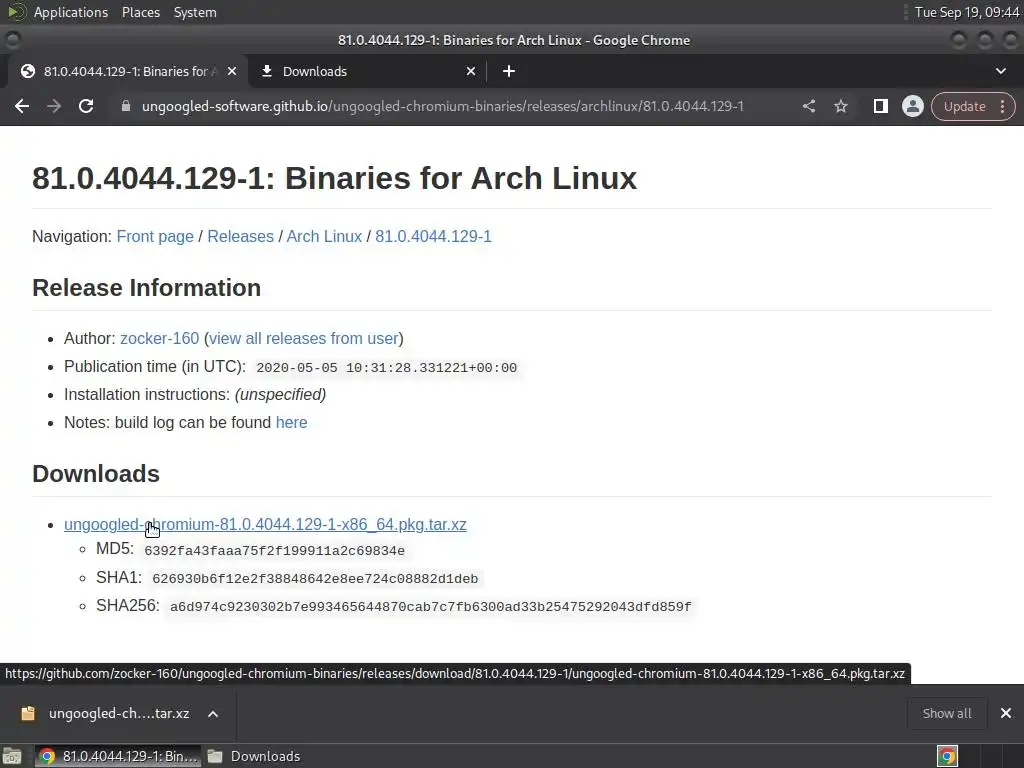Open the tab search dropdown arrow

1000,71
